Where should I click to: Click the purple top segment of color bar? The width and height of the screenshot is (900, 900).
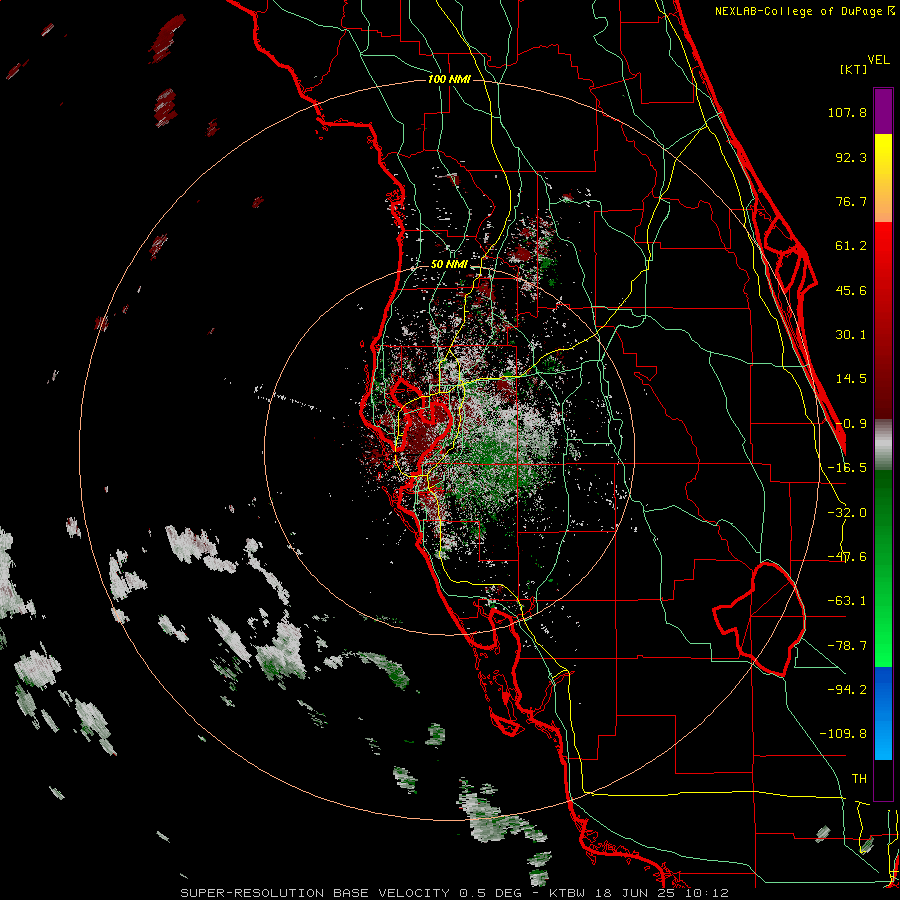click(x=883, y=112)
